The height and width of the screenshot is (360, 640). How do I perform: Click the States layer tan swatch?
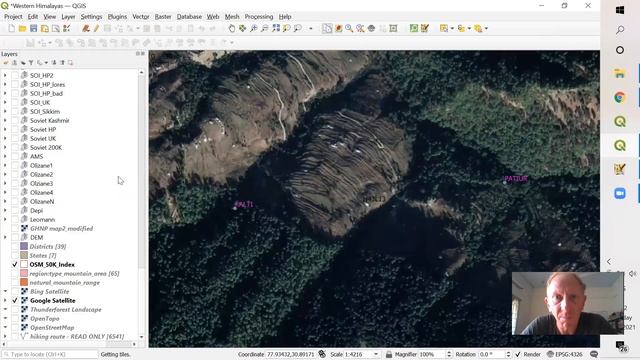(x=24, y=256)
